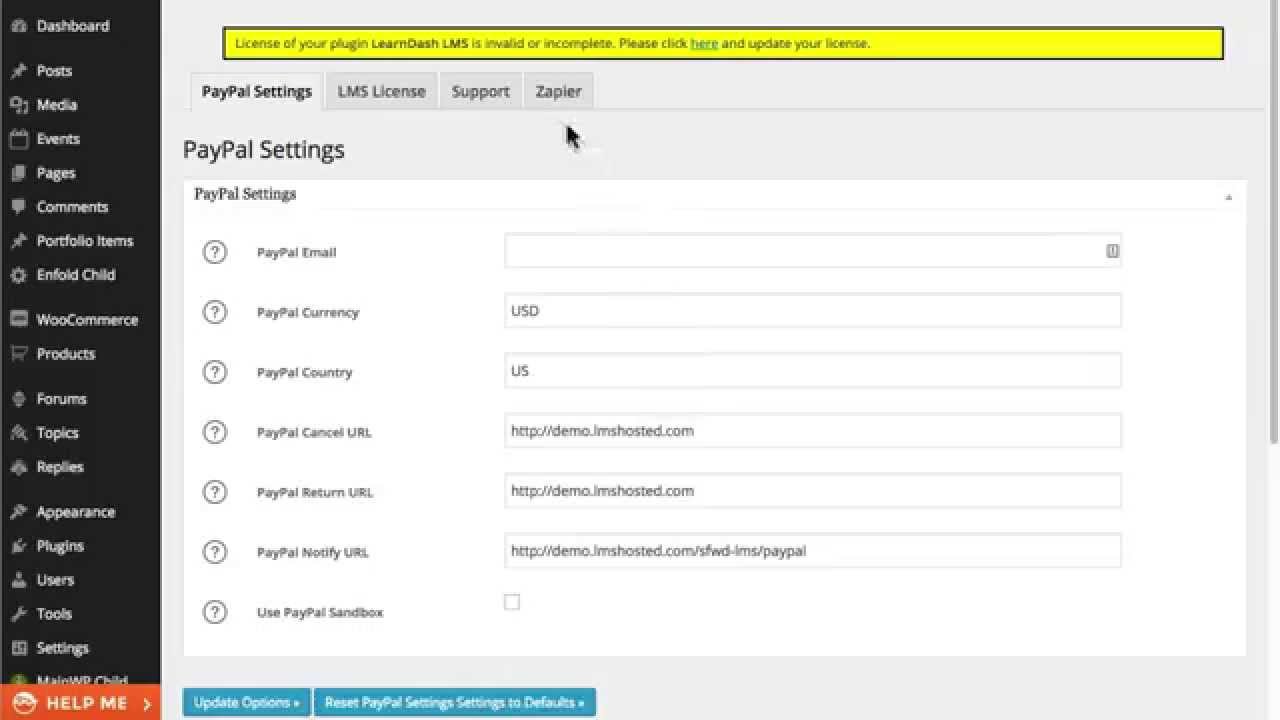Click the Posts pushpin icon
This screenshot has width=1280, height=720.
point(18,71)
